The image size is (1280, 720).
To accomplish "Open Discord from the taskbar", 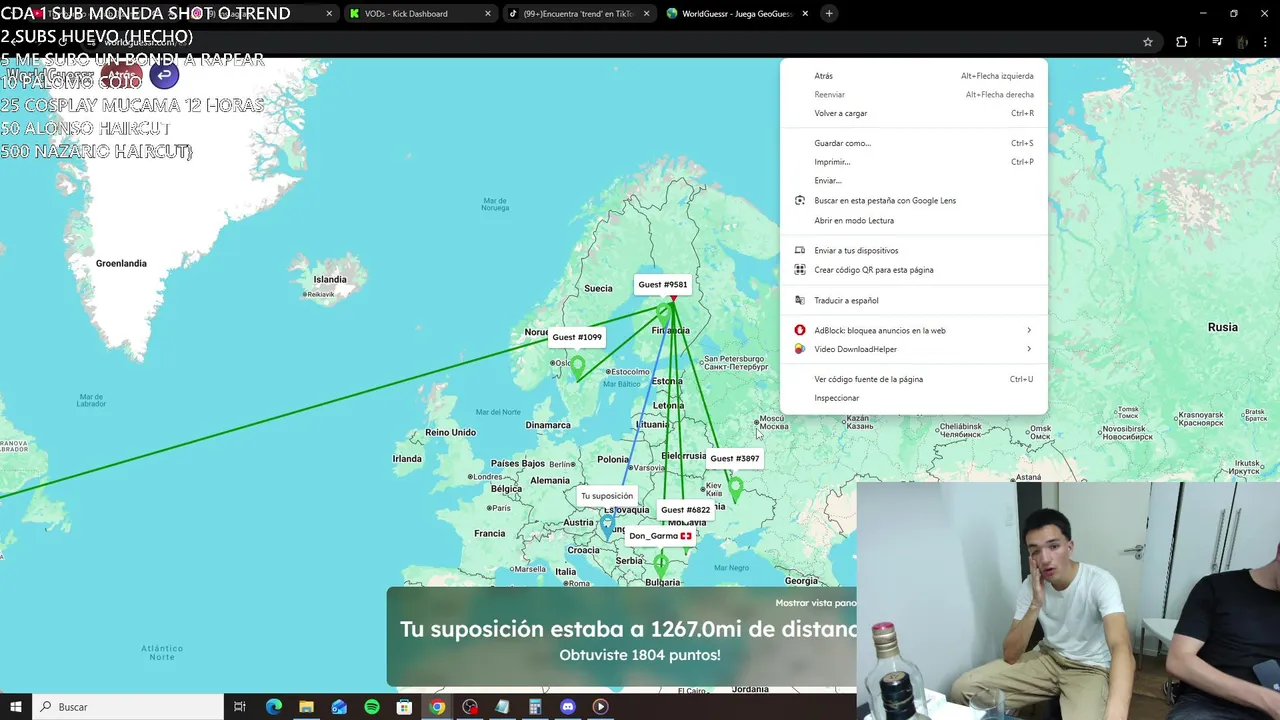I will point(568,707).
